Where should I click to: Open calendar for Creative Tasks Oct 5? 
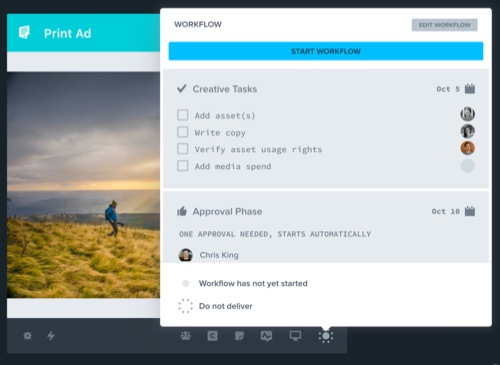pyautogui.click(x=470, y=89)
